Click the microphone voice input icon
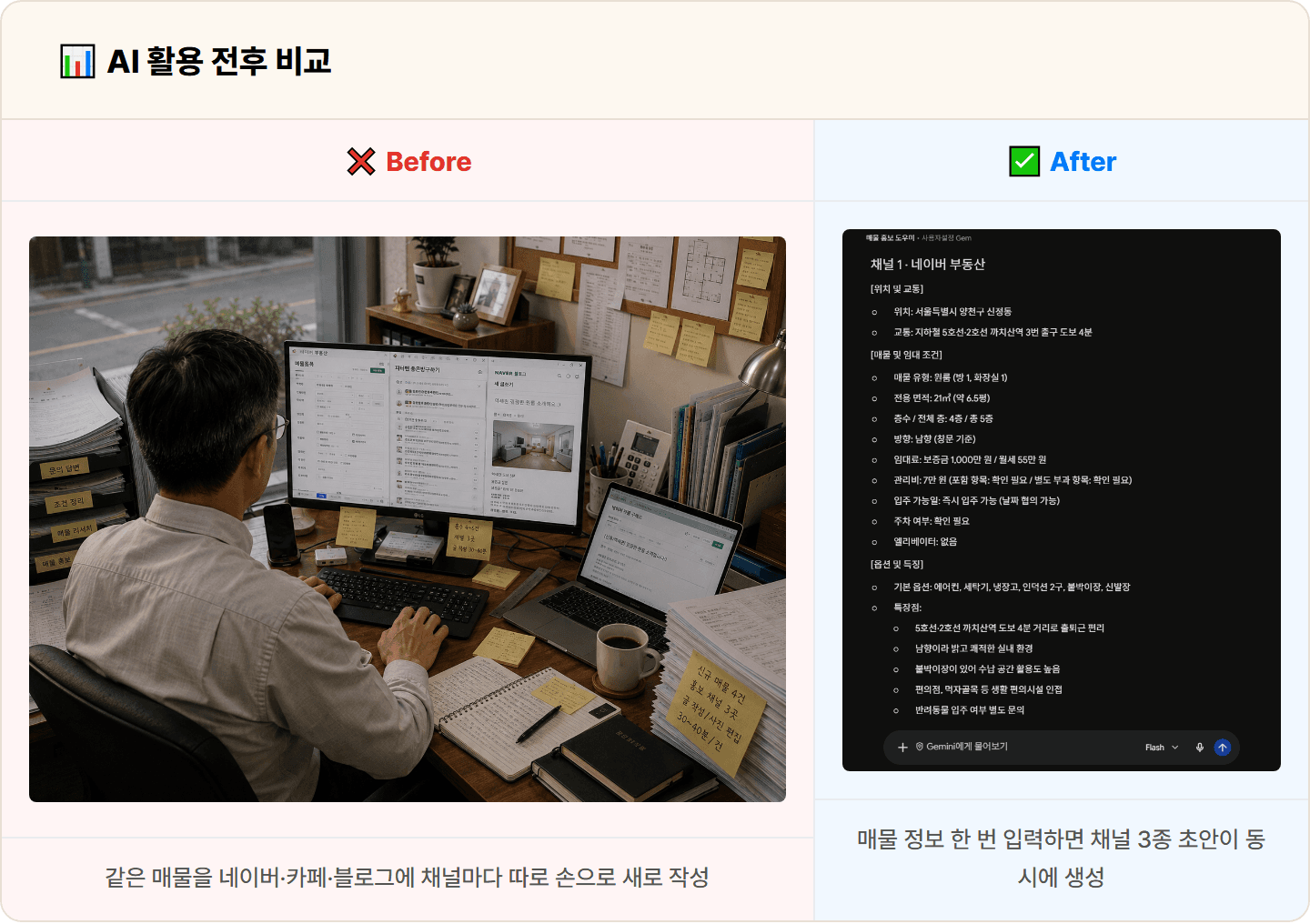 (x=1200, y=748)
